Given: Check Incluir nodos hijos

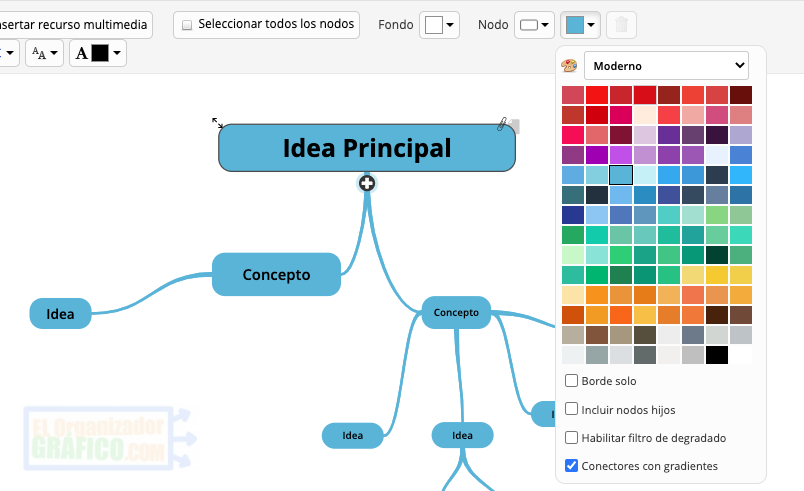Looking at the screenshot, I should [572, 409].
